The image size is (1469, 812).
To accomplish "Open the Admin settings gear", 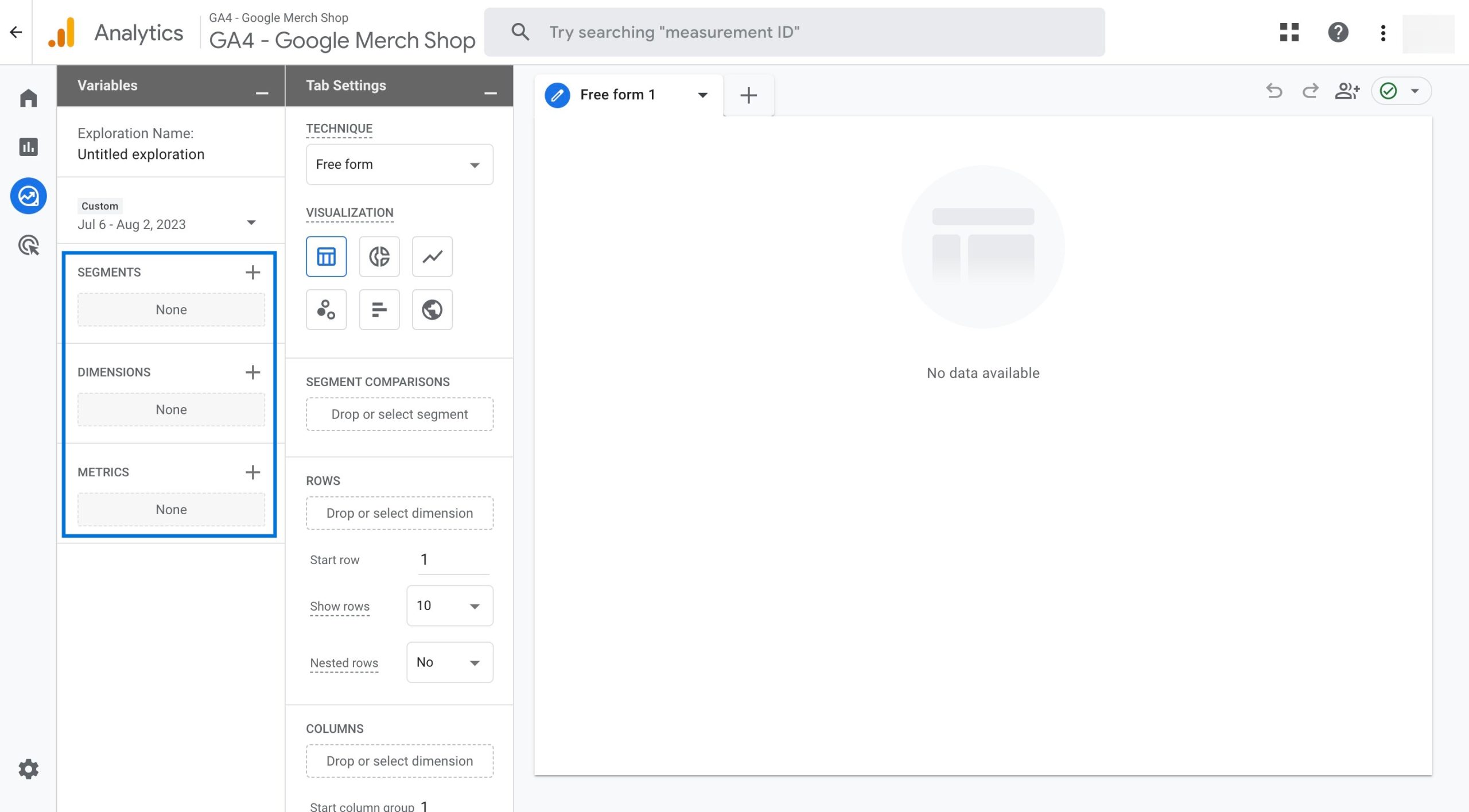I will (28, 769).
